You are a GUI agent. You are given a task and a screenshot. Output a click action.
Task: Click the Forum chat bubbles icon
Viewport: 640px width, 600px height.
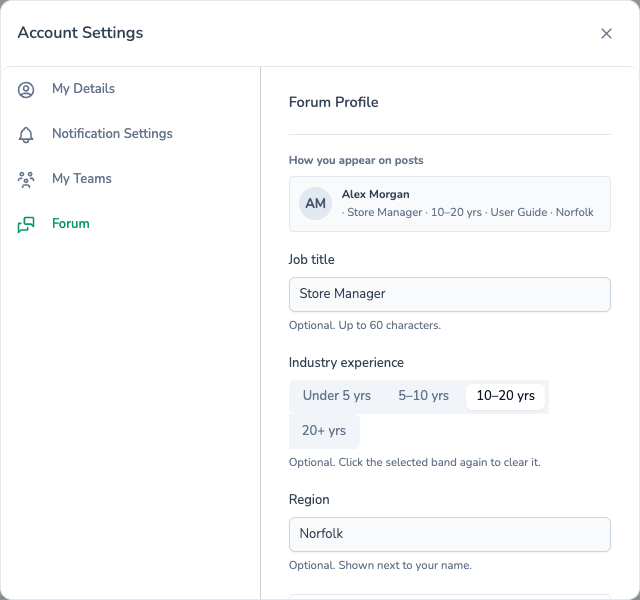click(26, 224)
